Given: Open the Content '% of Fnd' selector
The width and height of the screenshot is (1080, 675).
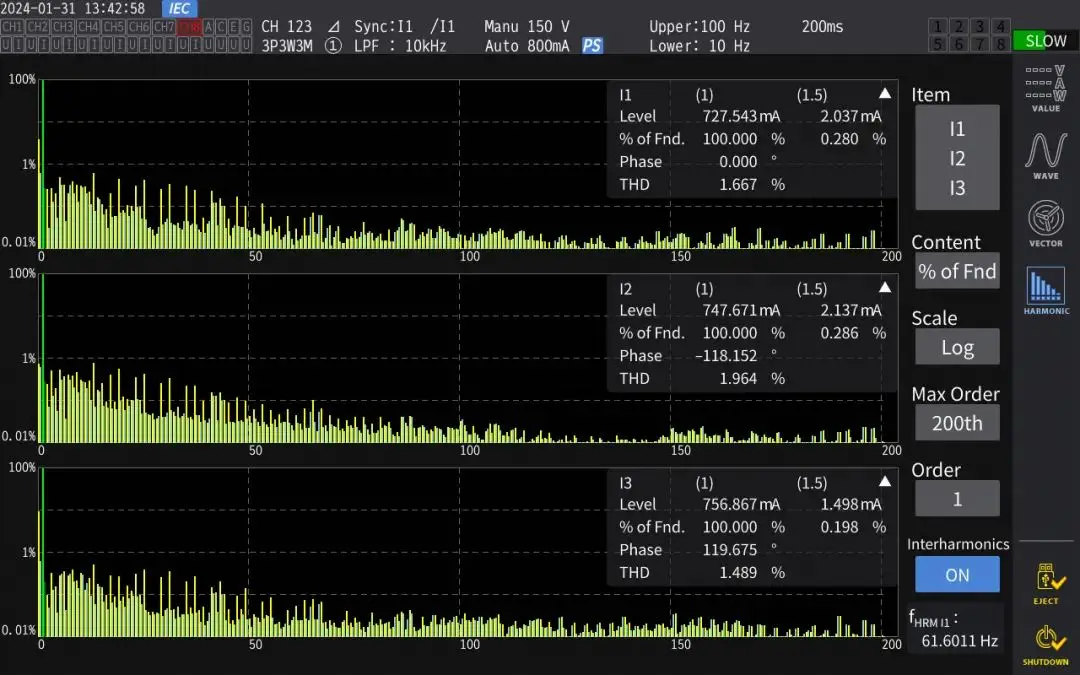Looking at the screenshot, I should (x=957, y=271).
